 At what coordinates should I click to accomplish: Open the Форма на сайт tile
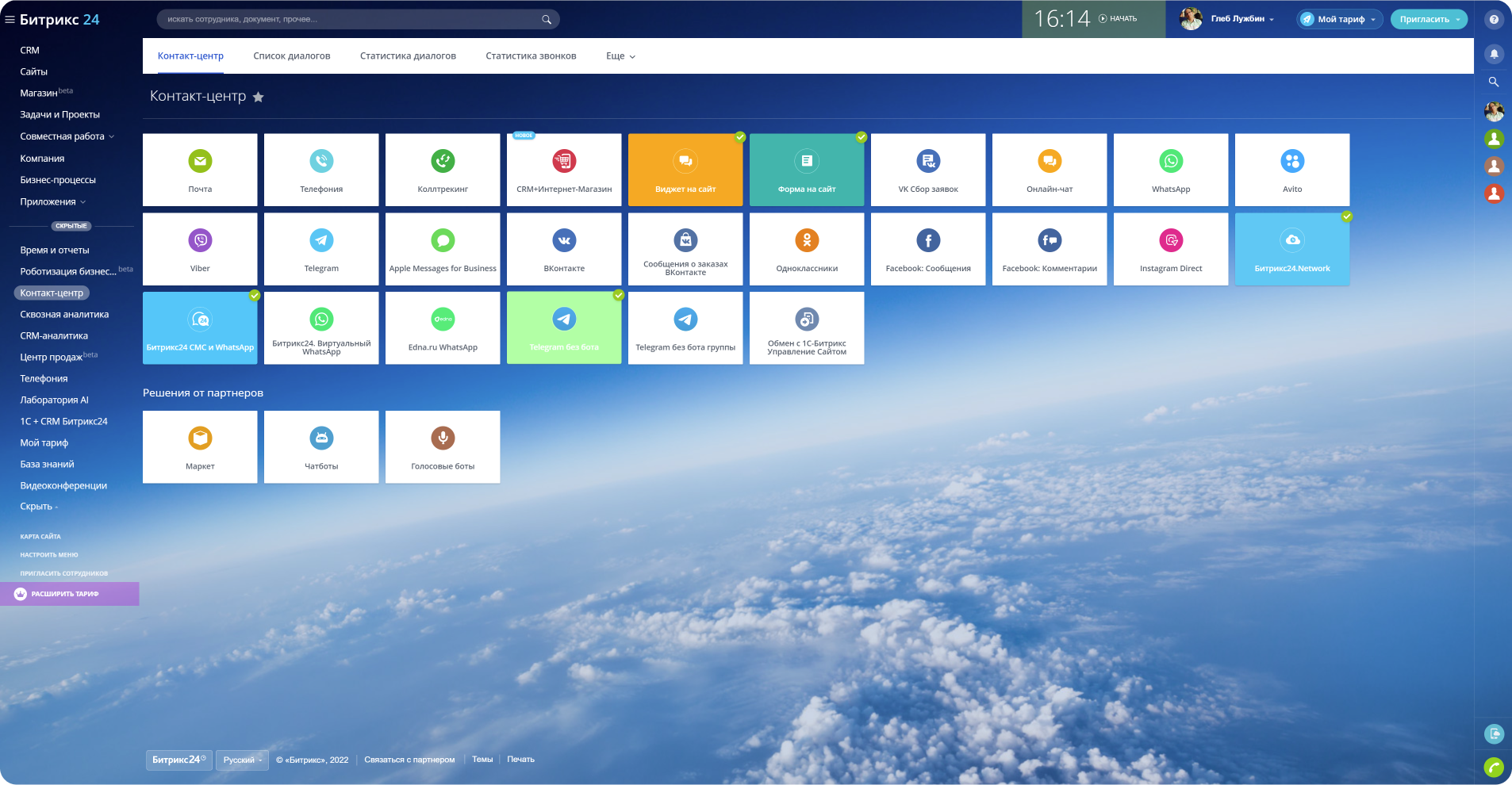pos(807,170)
